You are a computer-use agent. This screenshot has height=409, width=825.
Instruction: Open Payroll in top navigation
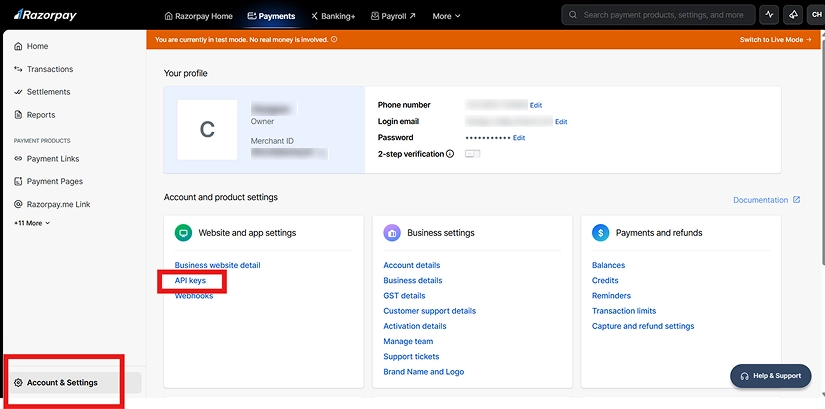[393, 16]
